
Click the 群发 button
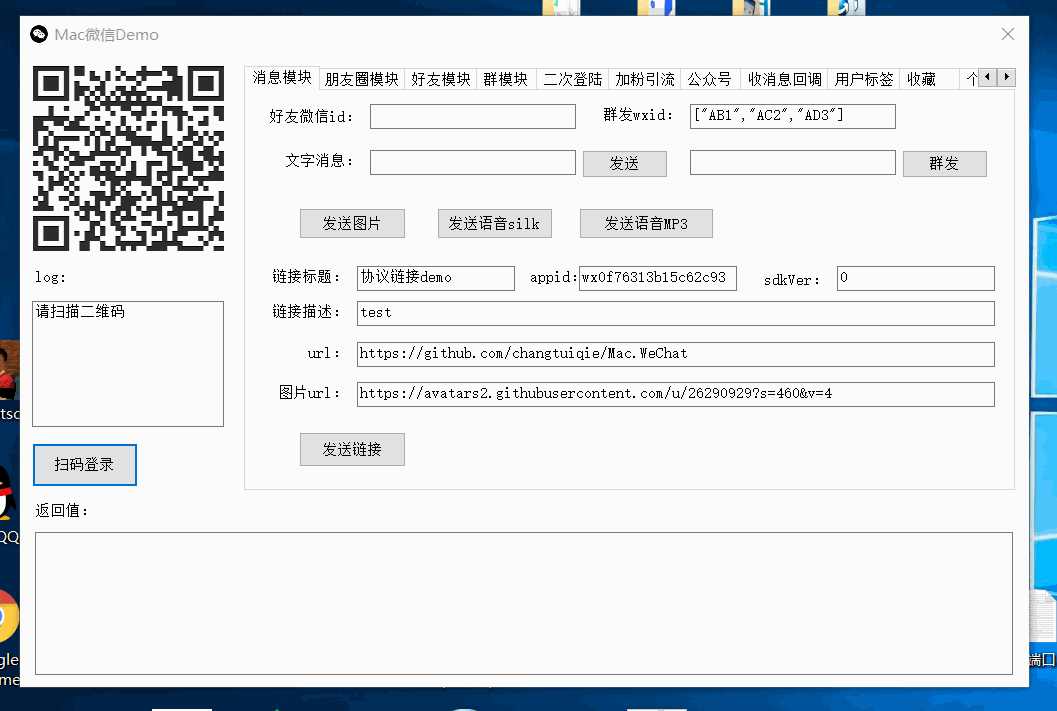pos(944,164)
